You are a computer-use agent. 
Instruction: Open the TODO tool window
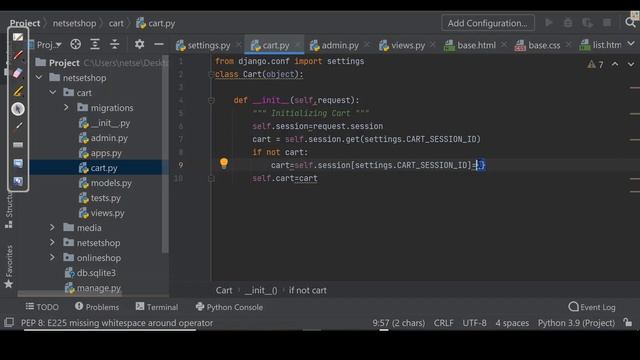42,307
